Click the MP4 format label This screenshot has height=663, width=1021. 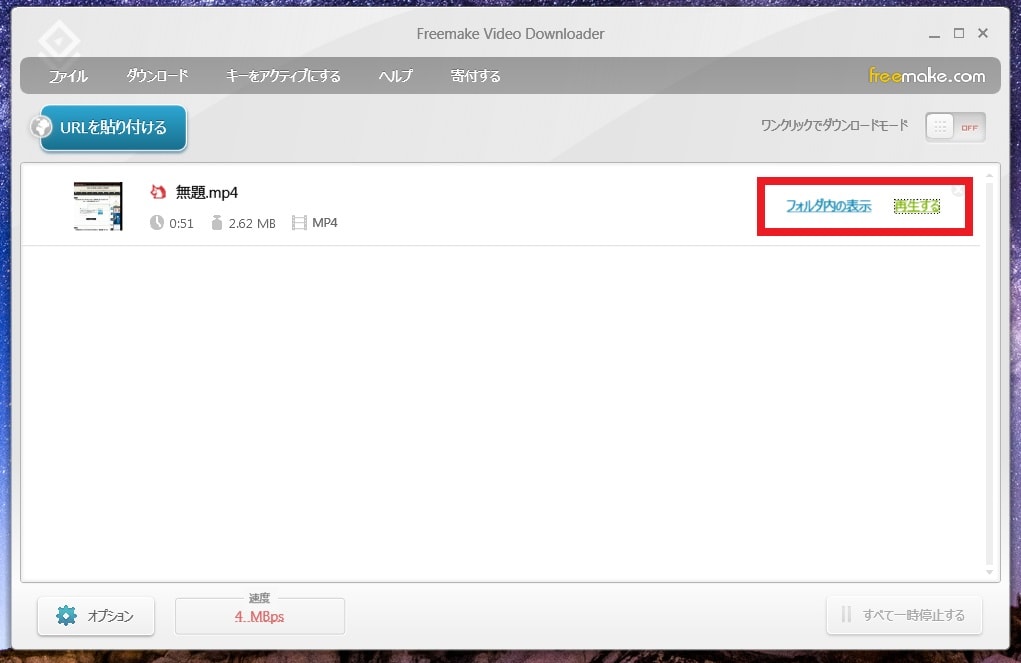click(x=325, y=223)
